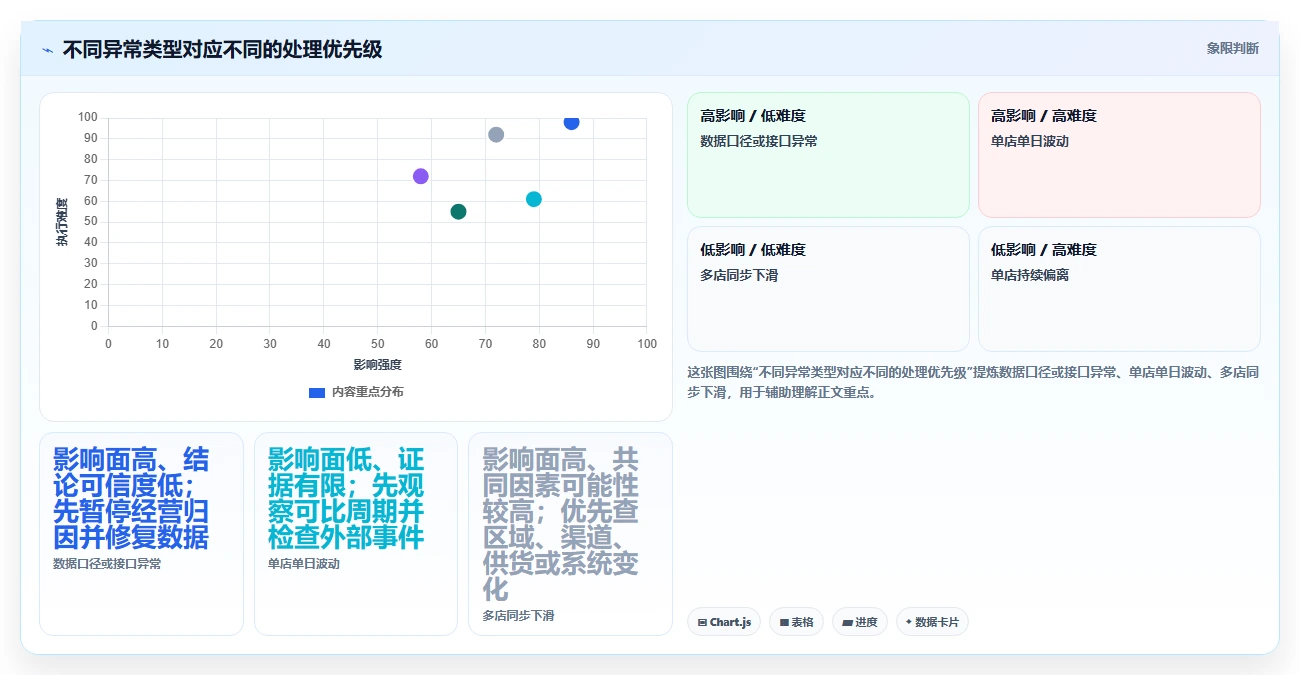1300x675 pixels.
Task: Click the 执行难度 y-axis title
Action: 62,222
